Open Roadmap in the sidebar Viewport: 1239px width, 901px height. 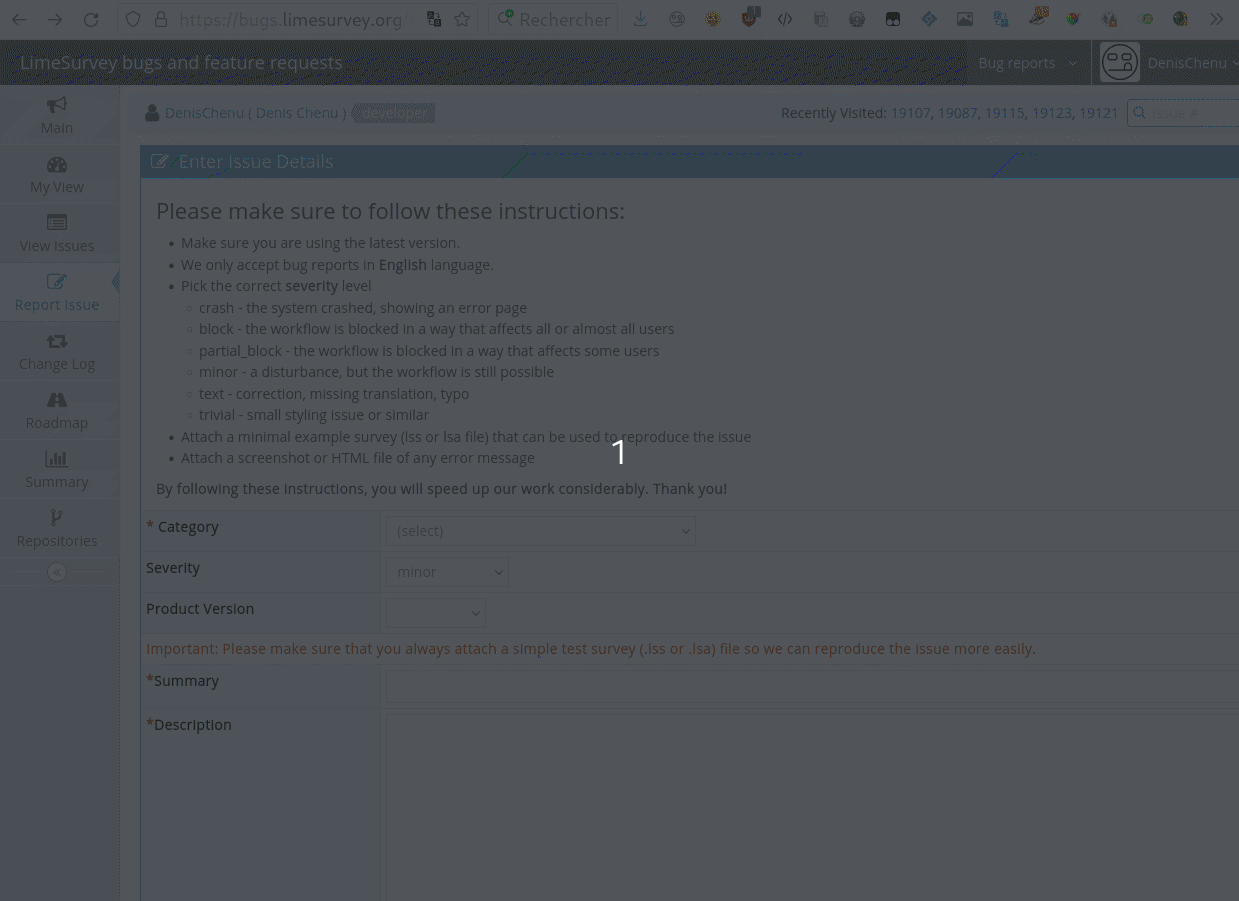click(57, 411)
